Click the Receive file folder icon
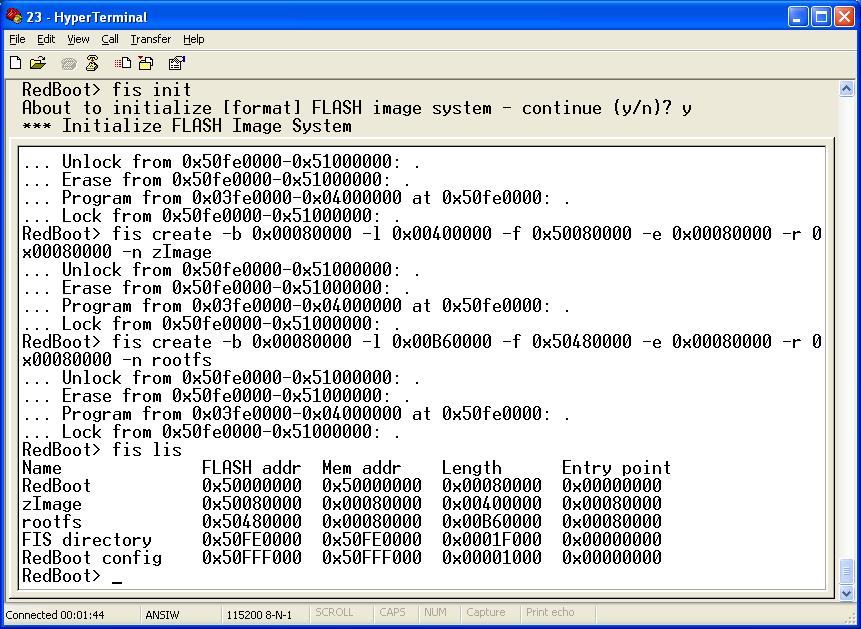 click(144, 62)
